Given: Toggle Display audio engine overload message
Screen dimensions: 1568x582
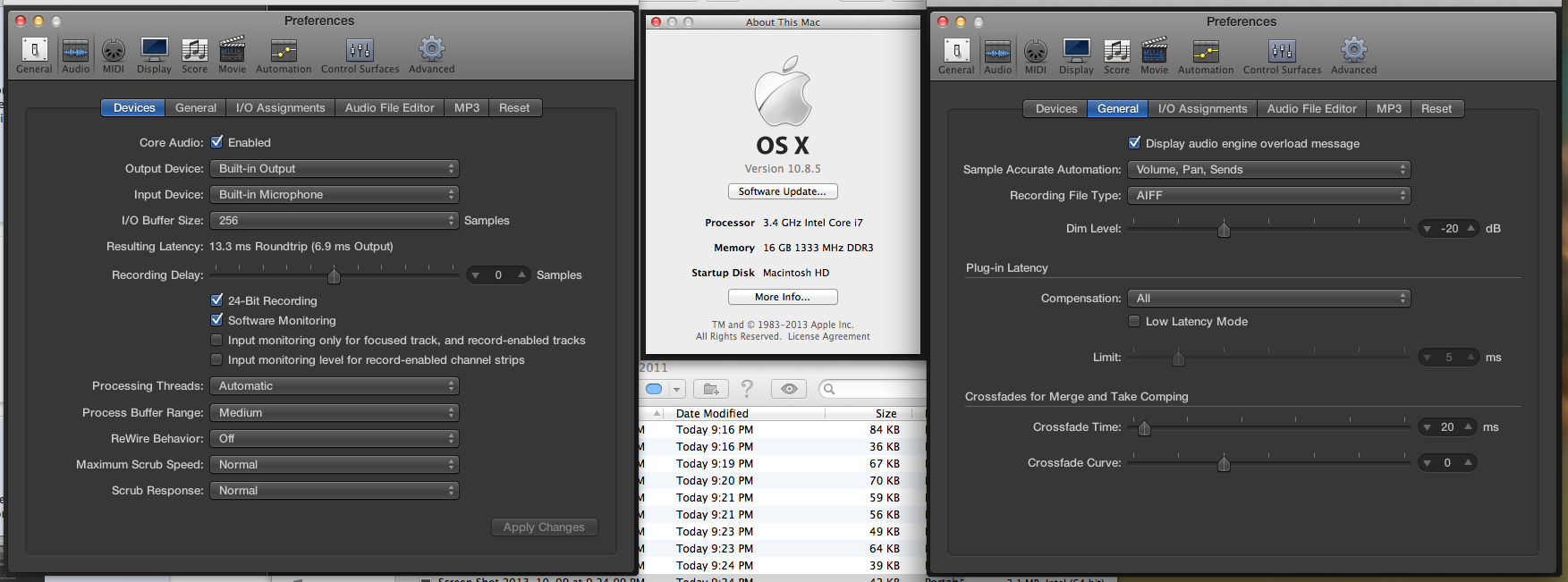Looking at the screenshot, I should click(x=1134, y=142).
